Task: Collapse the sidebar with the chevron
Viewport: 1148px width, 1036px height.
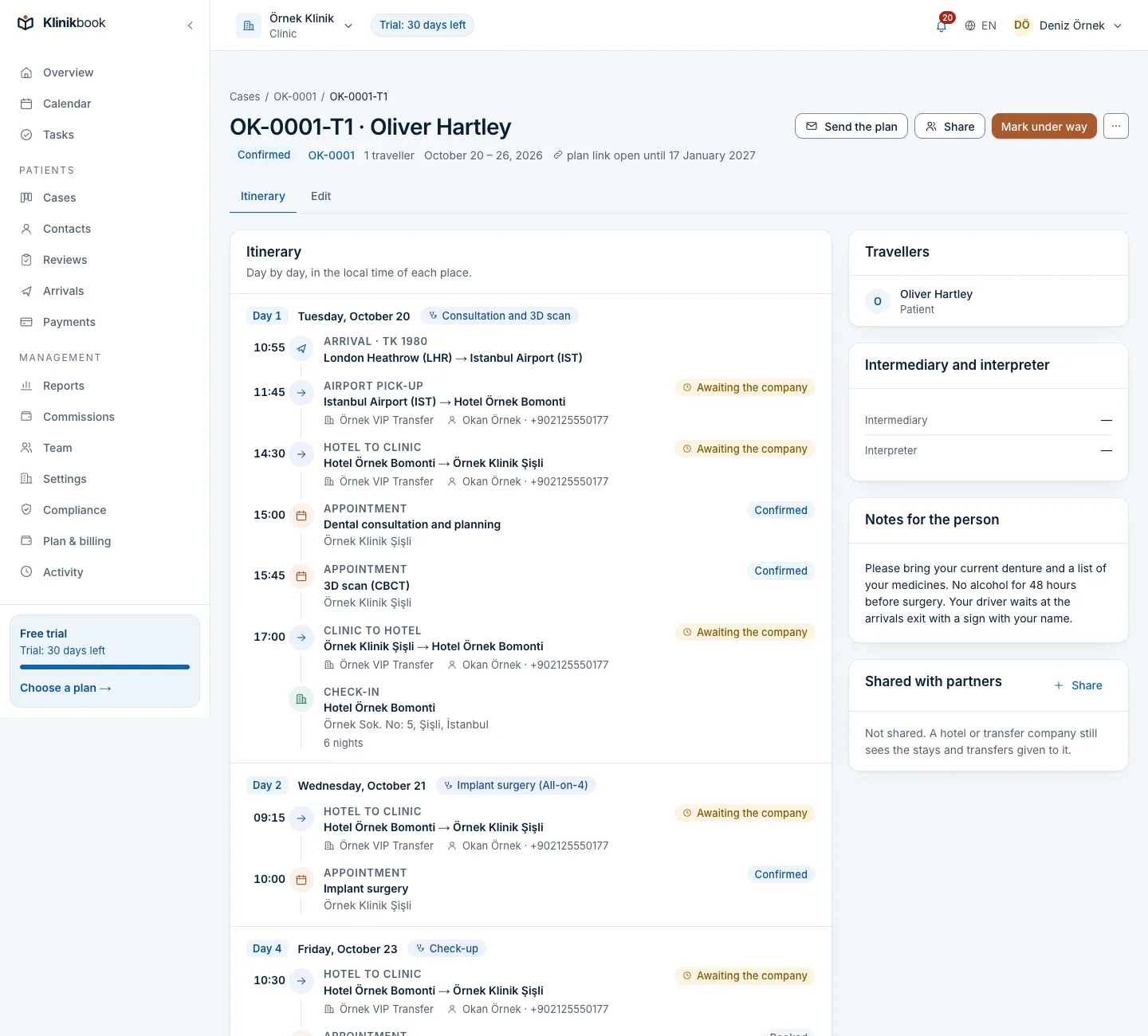Action: click(x=190, y=26)
